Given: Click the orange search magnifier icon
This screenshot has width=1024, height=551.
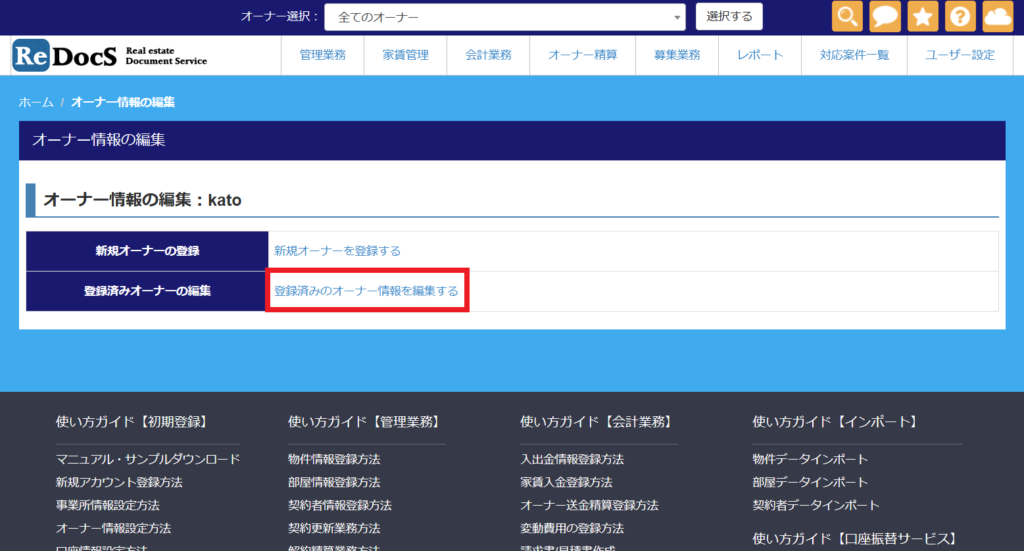Looking at the screenshot, I should click(847, 16).
